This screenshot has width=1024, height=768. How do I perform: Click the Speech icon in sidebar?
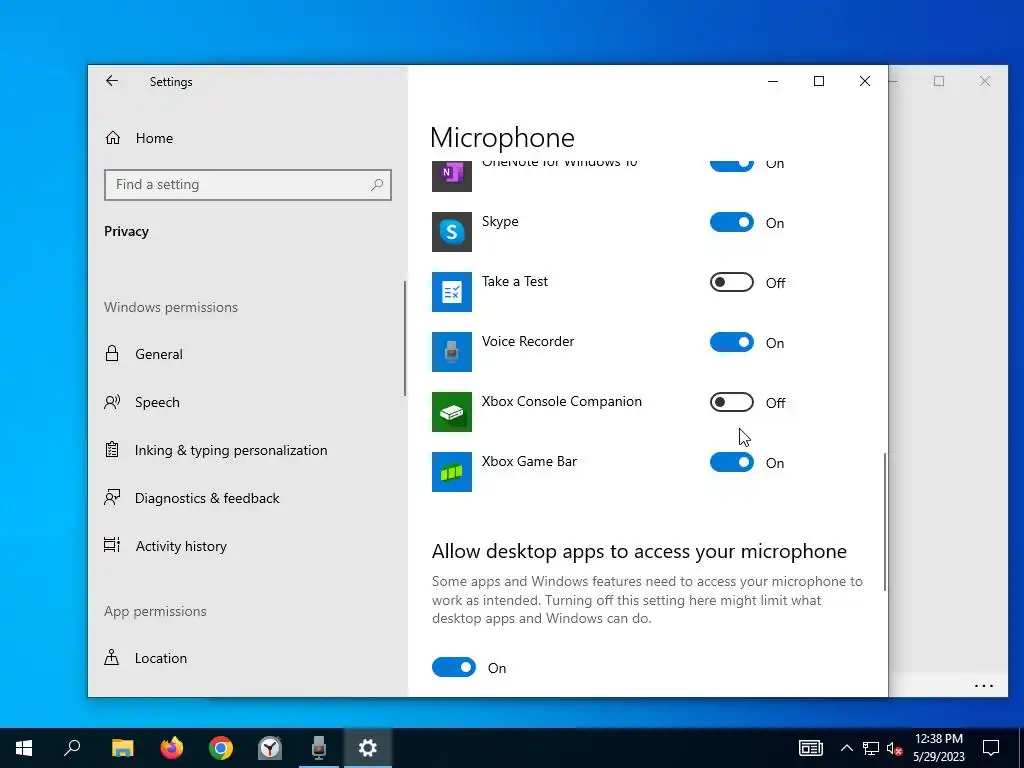pos(112,402)
